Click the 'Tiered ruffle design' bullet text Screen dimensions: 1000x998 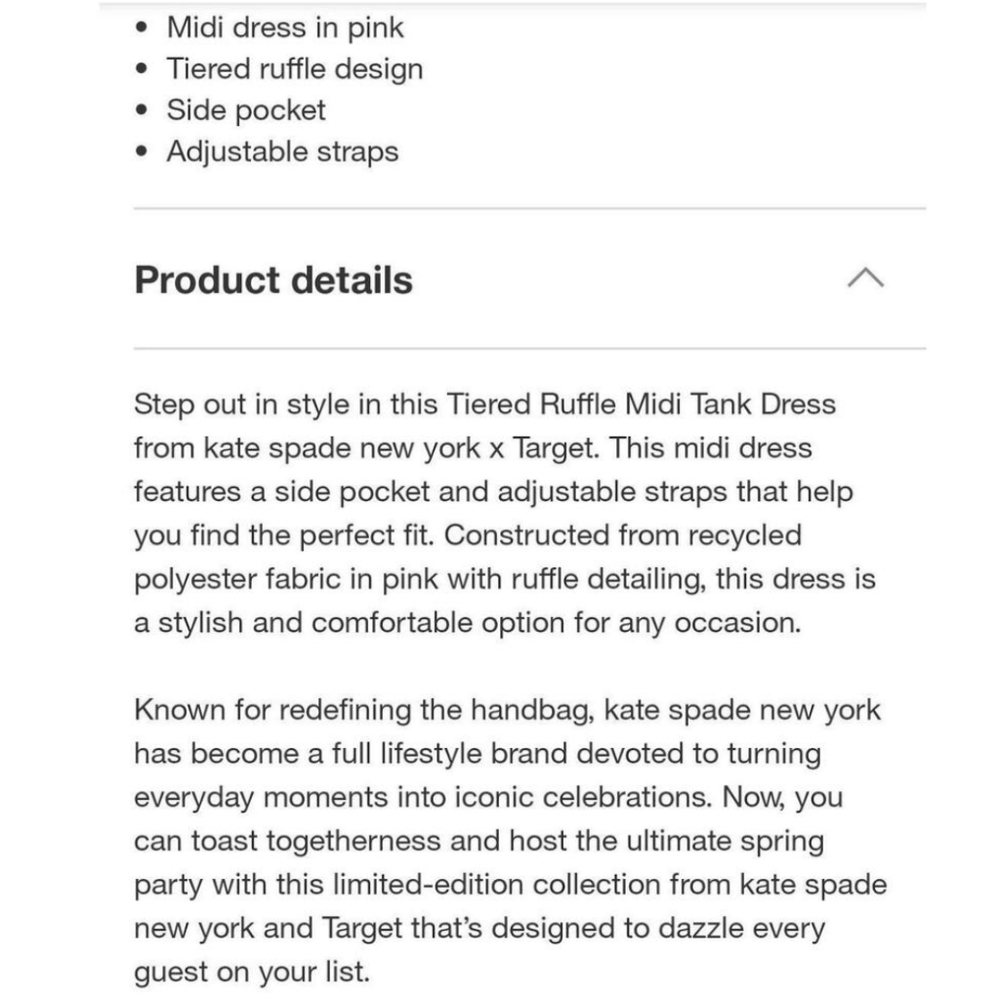point(295,70)
